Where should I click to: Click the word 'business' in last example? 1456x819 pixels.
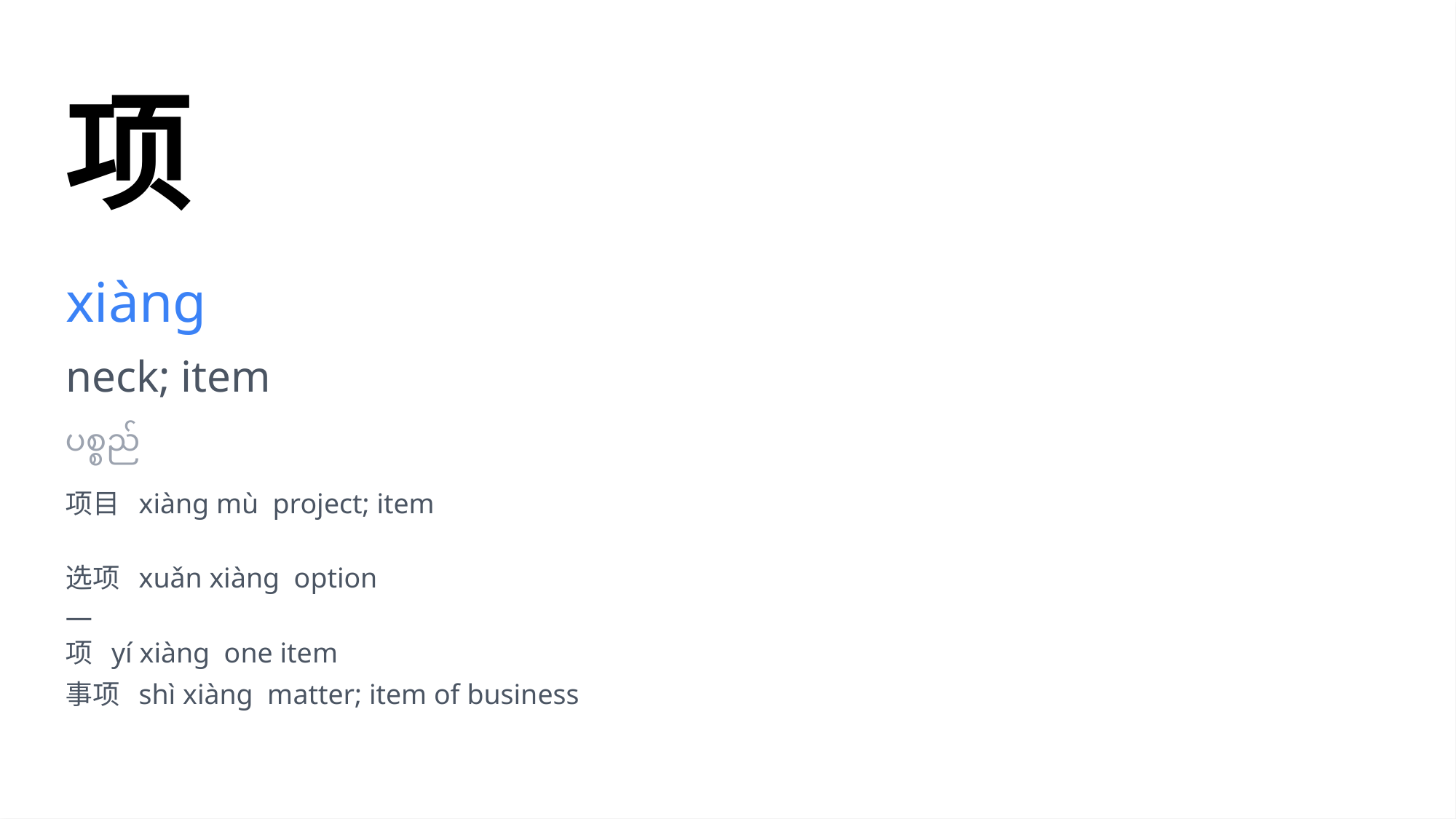click(523, 695)
